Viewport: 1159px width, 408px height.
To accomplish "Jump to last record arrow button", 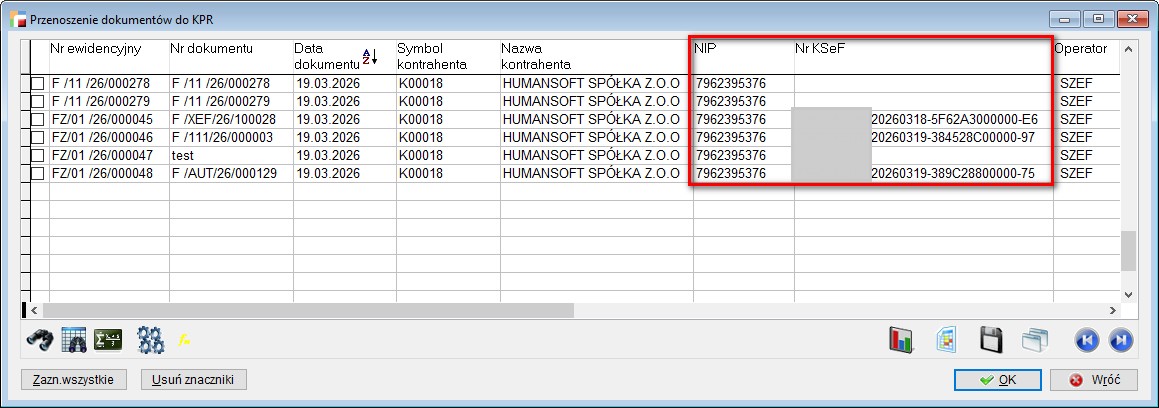I will [x=1121, y=340].
